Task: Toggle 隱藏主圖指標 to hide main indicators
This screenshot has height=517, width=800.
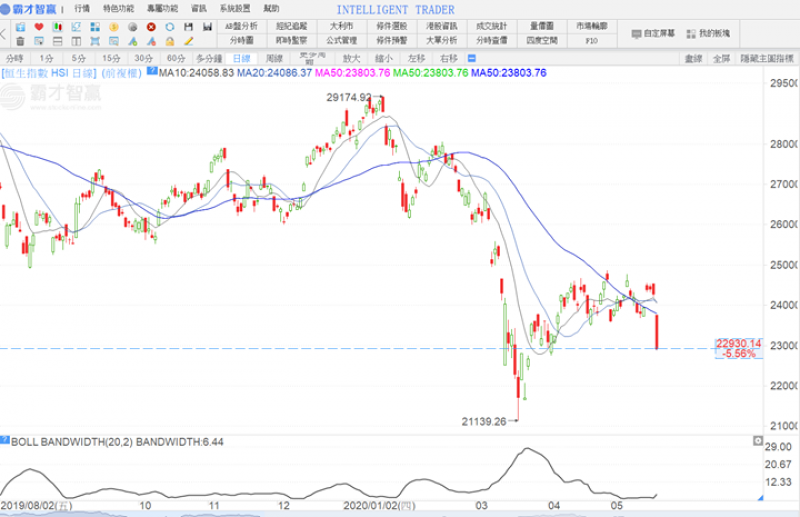Action: 767,59
